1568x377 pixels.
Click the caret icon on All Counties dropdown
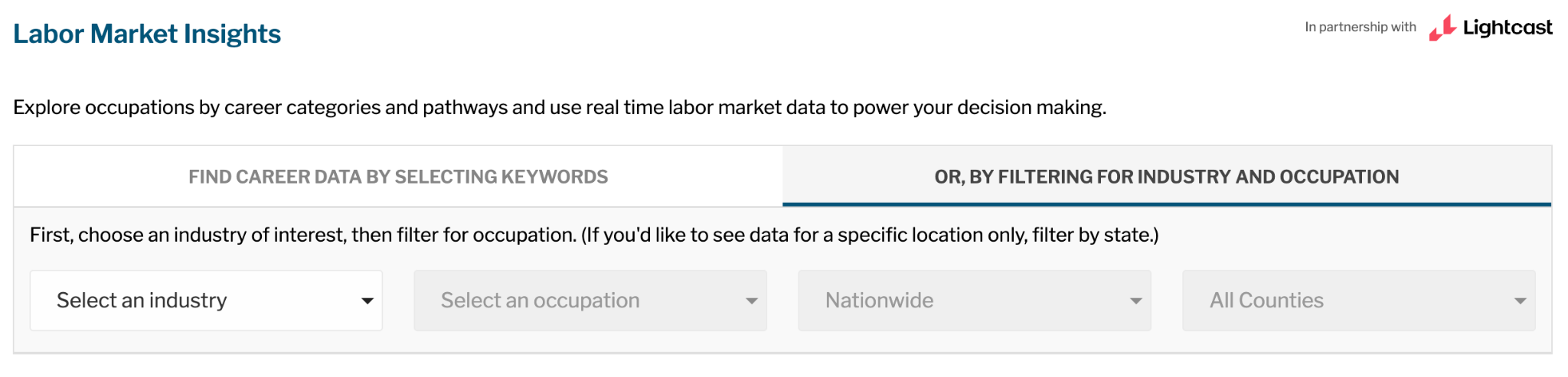point(1521,301)
